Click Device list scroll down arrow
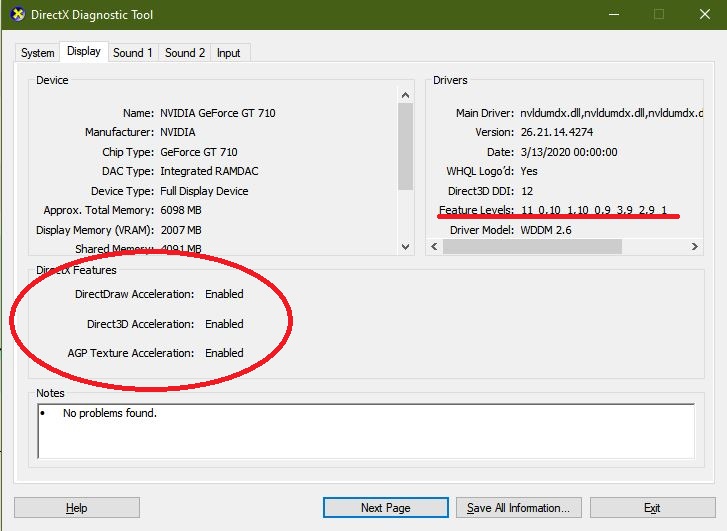Image resolution: width=727 pixels, height=531 pixels. (405, 247)
